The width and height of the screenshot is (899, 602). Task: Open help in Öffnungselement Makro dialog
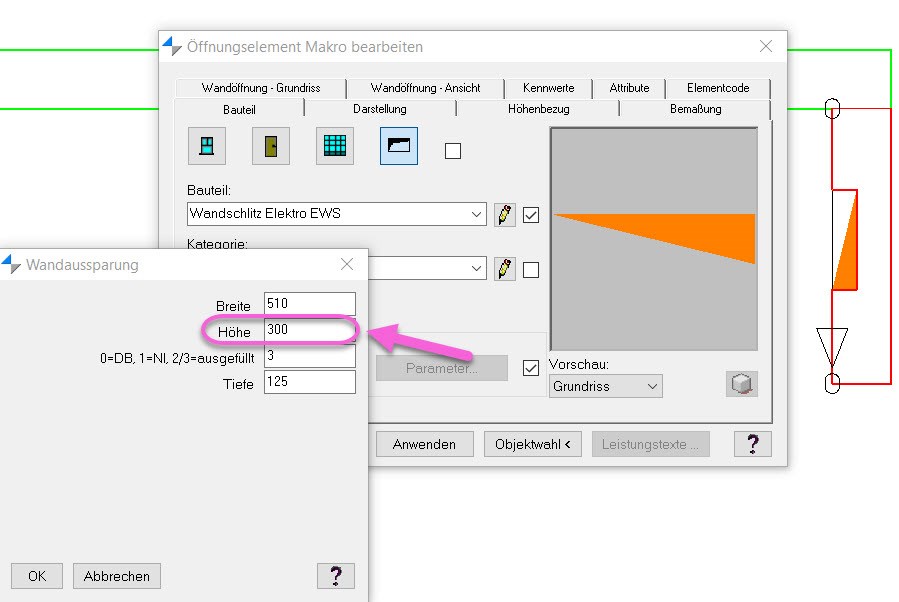pos(753,444)
